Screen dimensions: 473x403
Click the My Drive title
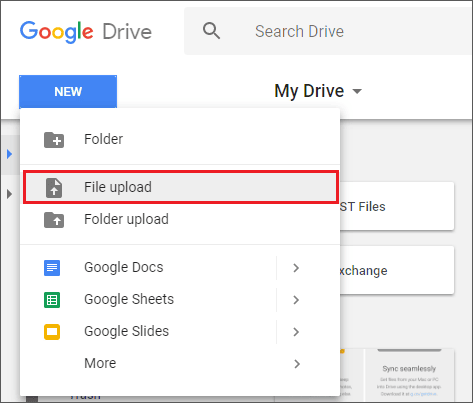click(x=309, y=91)
